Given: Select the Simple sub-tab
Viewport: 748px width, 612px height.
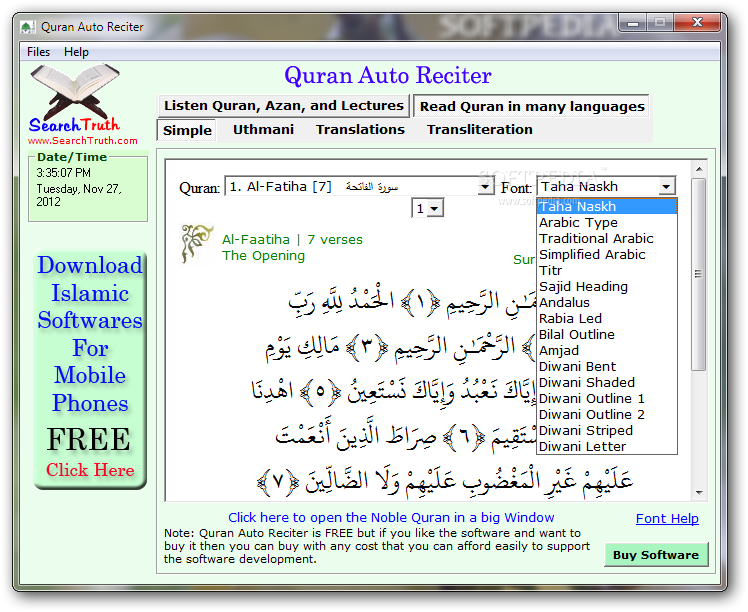Looking at the screenshot, I should [x=187, y=130].
